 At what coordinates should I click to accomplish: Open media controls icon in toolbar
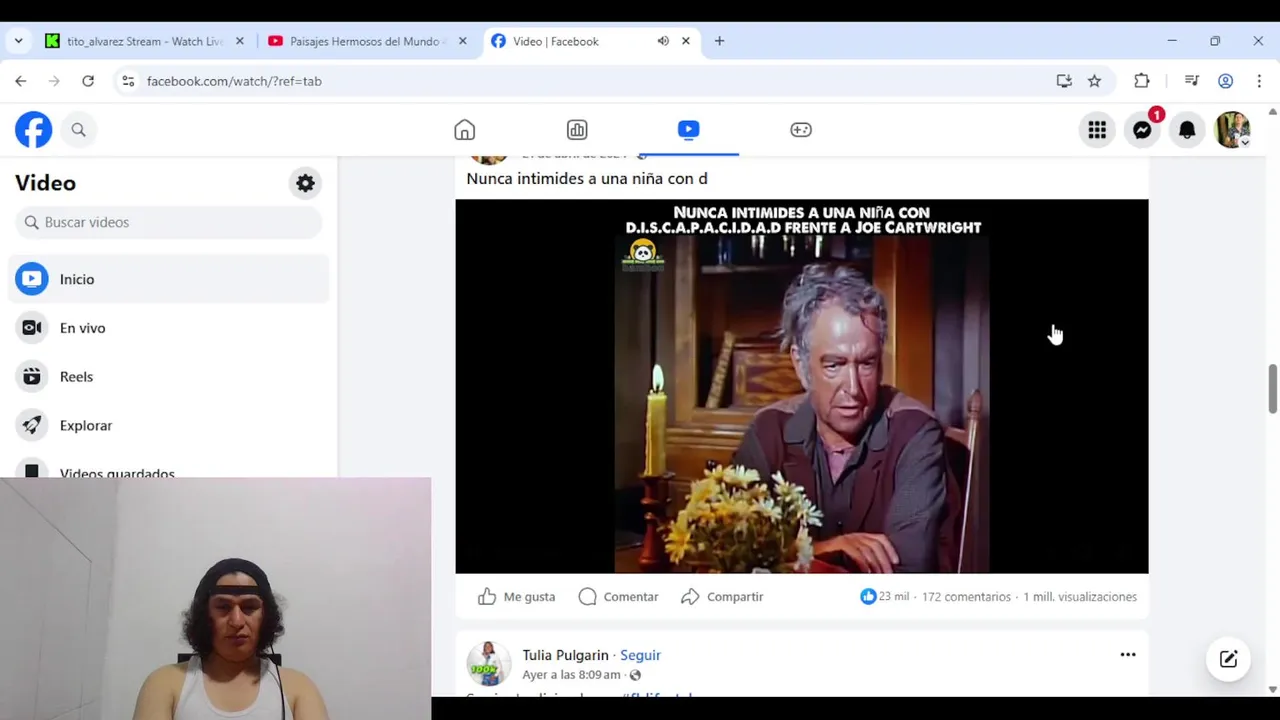click(x=1191, y=81)
